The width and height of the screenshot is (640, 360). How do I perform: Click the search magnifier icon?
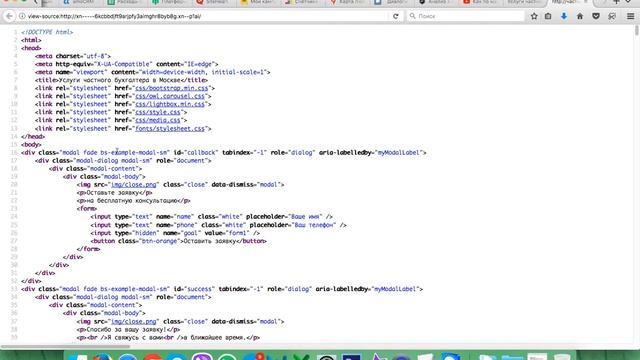(x=412, y=16)
